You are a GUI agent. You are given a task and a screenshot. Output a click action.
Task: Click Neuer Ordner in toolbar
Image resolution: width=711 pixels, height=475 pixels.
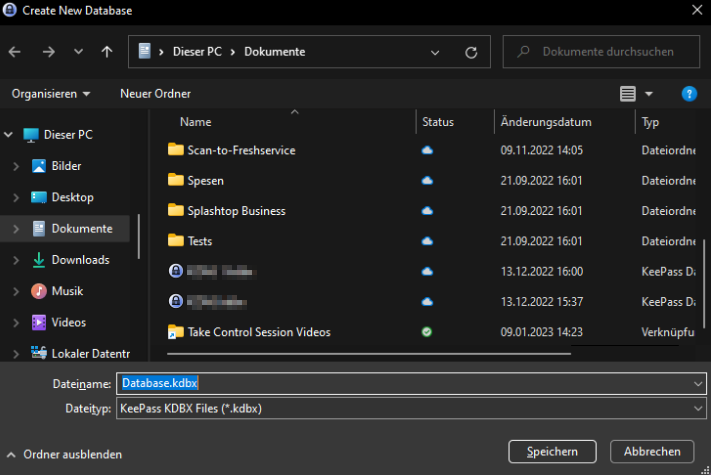point(155,93)
